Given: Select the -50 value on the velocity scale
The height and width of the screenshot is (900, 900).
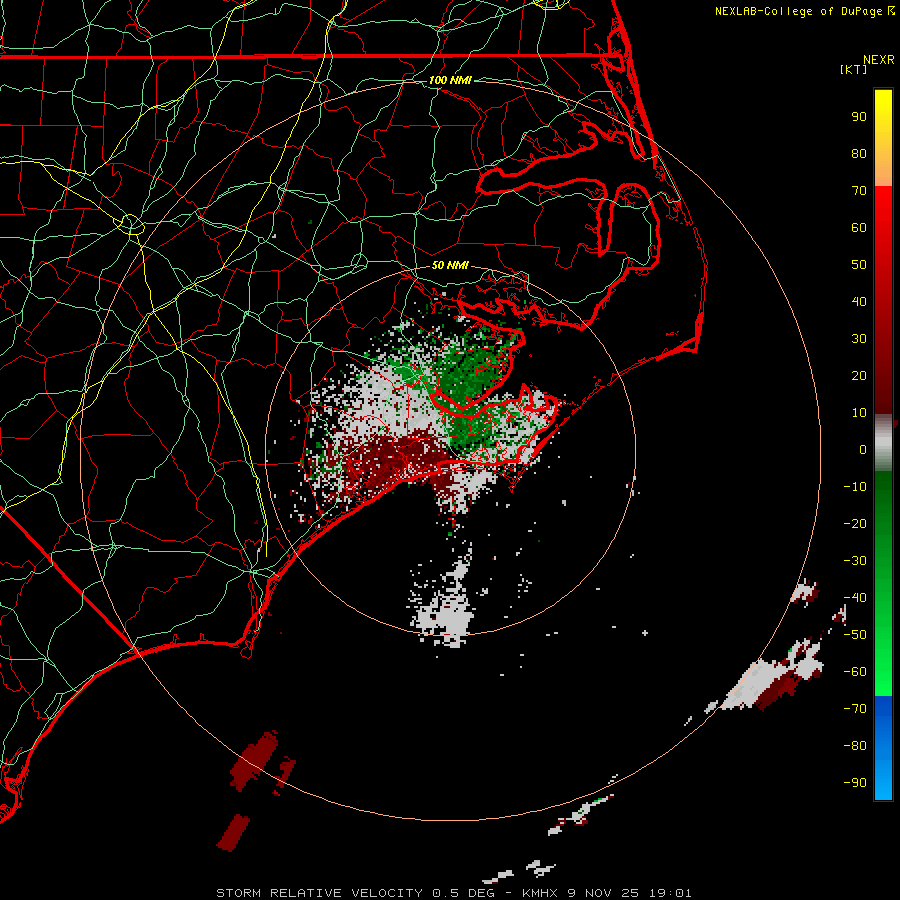Looking at the screenshot, I should click(x=855, y=635).
